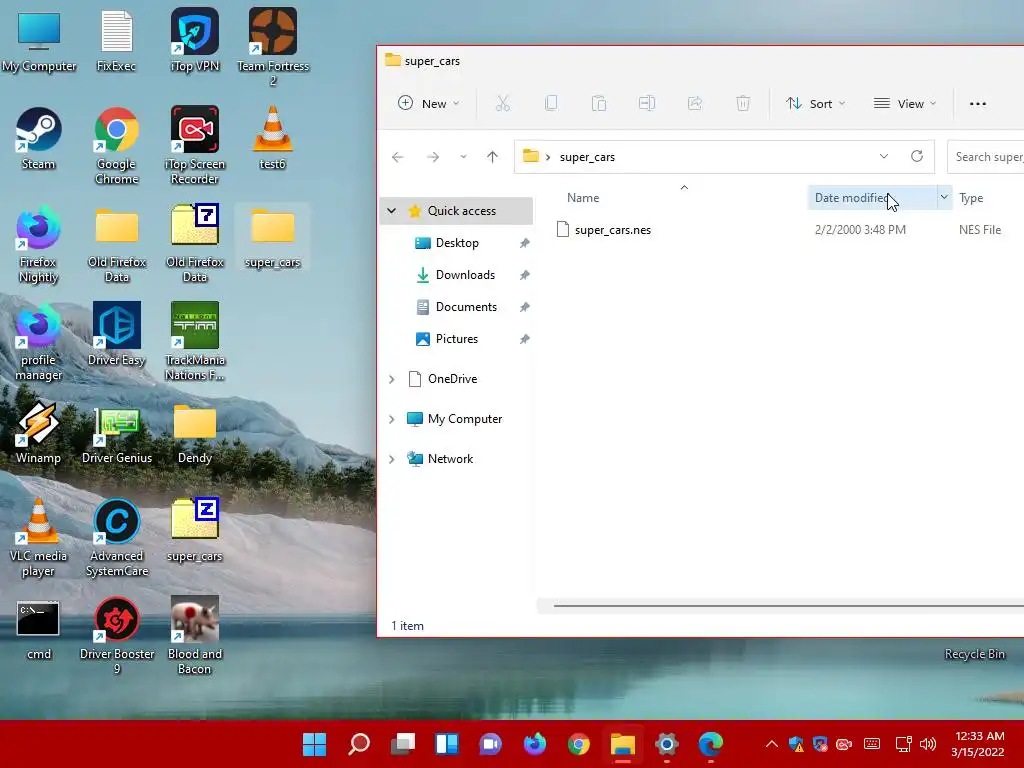Open the View dropdown menu
Screen dimensions: 1024x768
[905, 103]
